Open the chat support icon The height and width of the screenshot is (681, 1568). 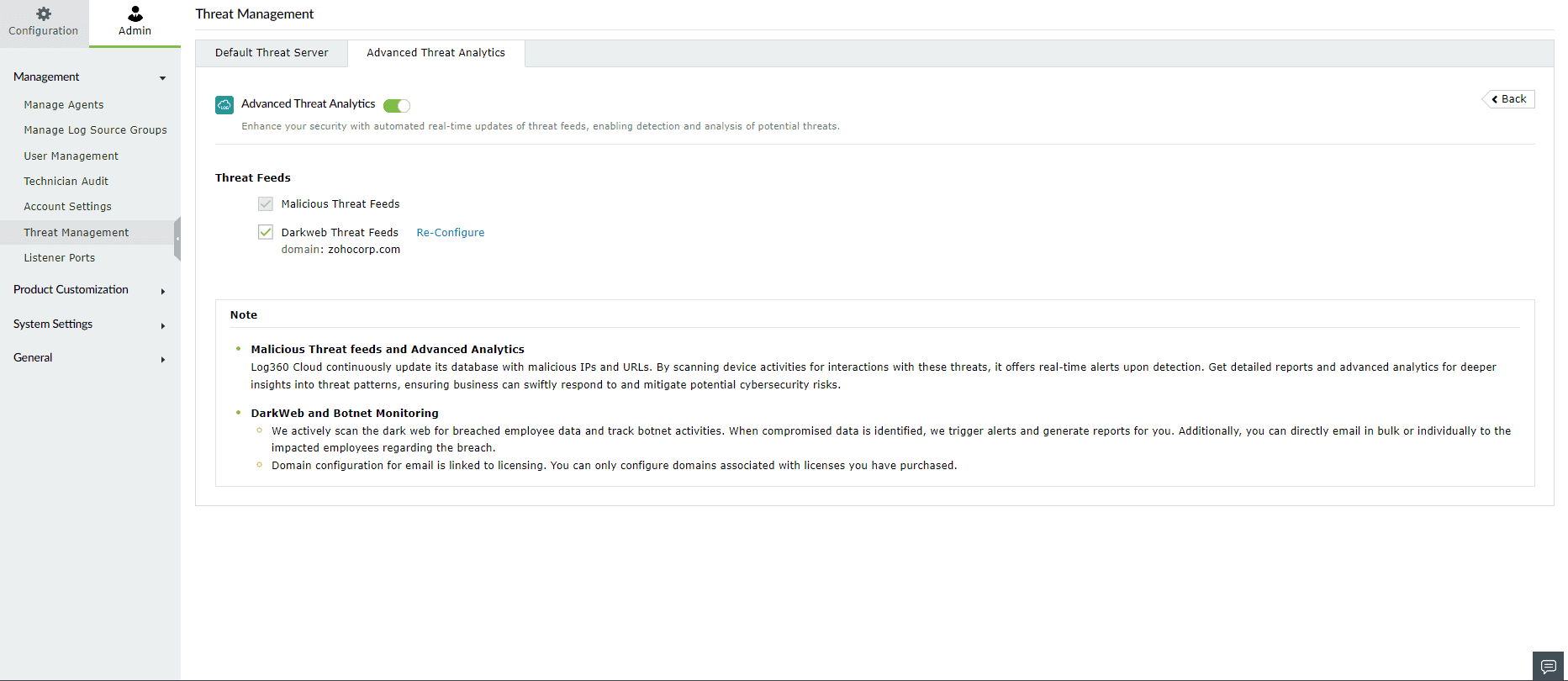point(1548,666)
